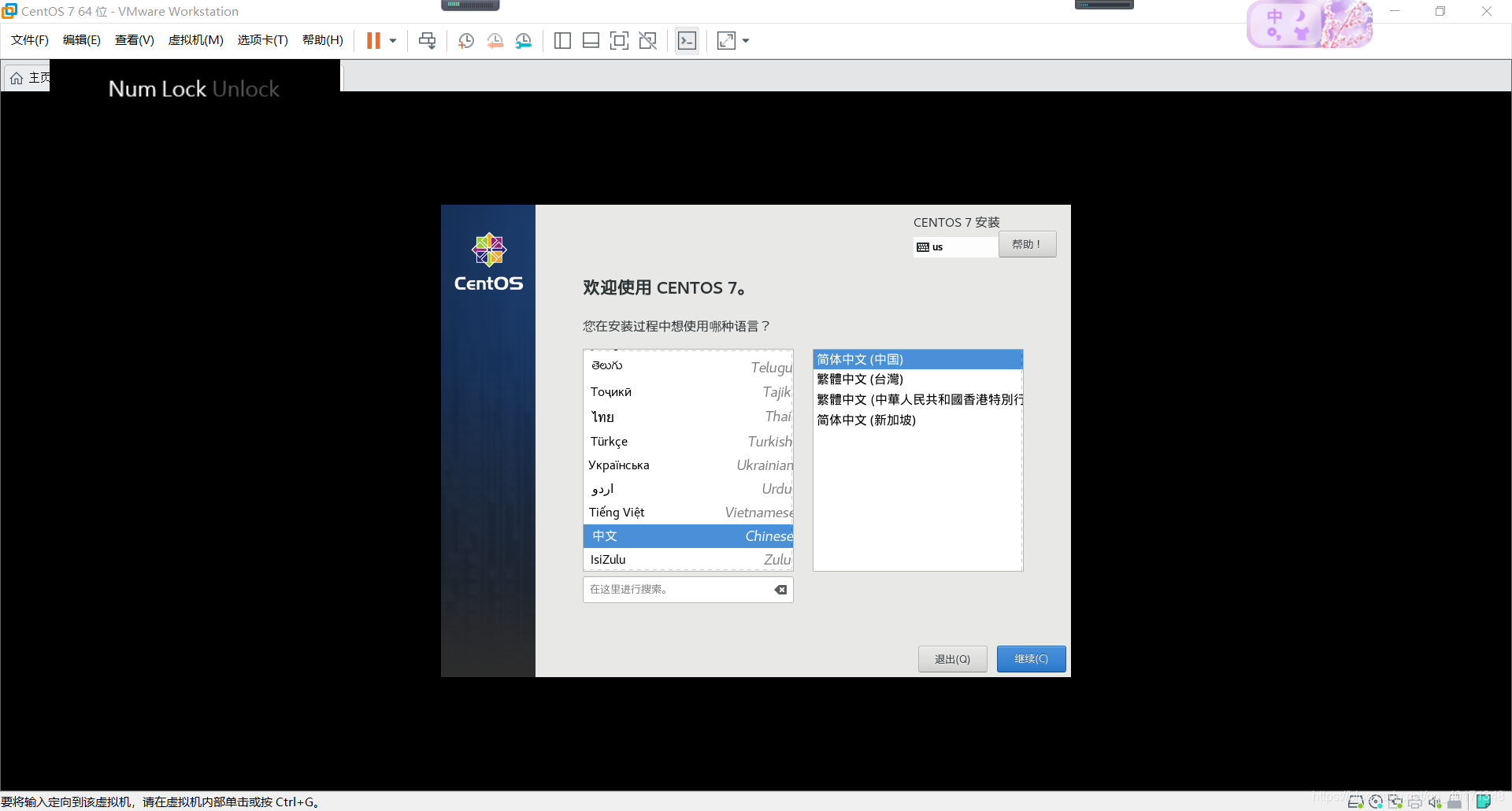The height and width of the screenshot is (811, 1512).
Task: Open the power options dropdown arrow
Action: (x=393, y=40)
